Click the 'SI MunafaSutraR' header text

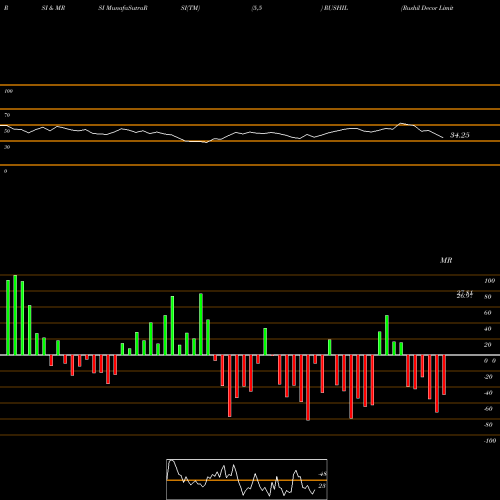123,8
